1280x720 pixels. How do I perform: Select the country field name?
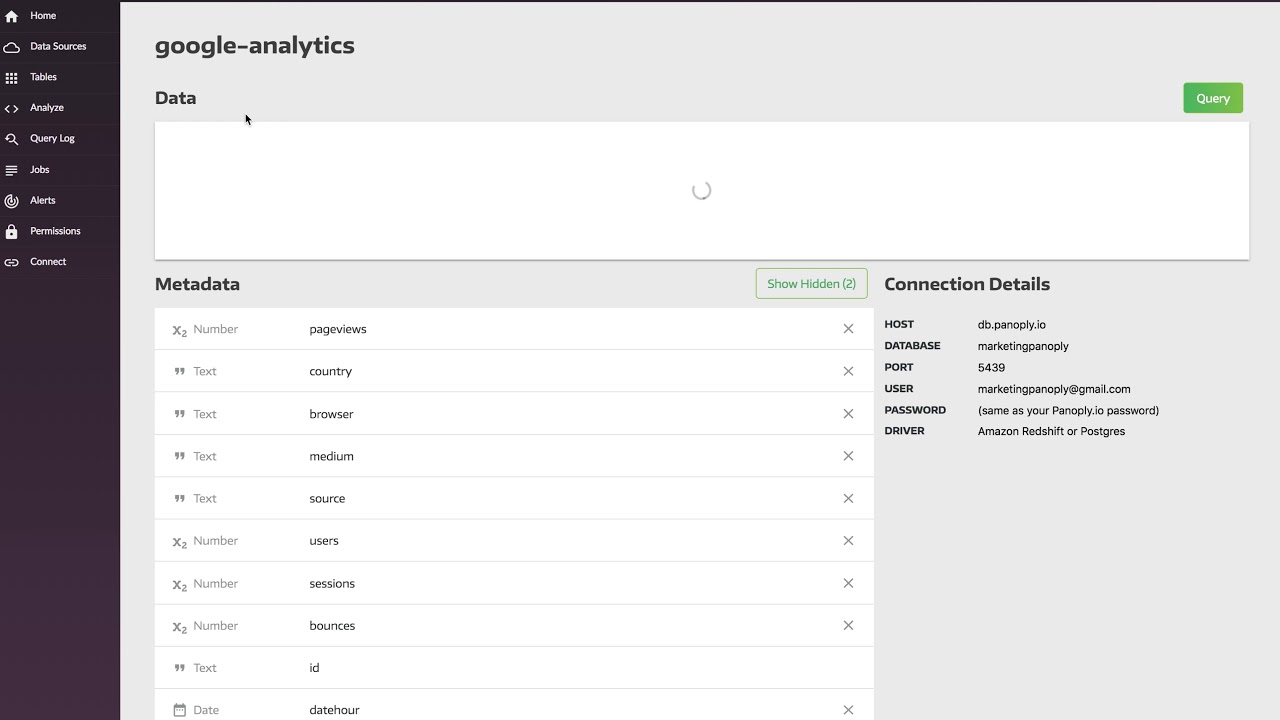(x=331, y=371)
